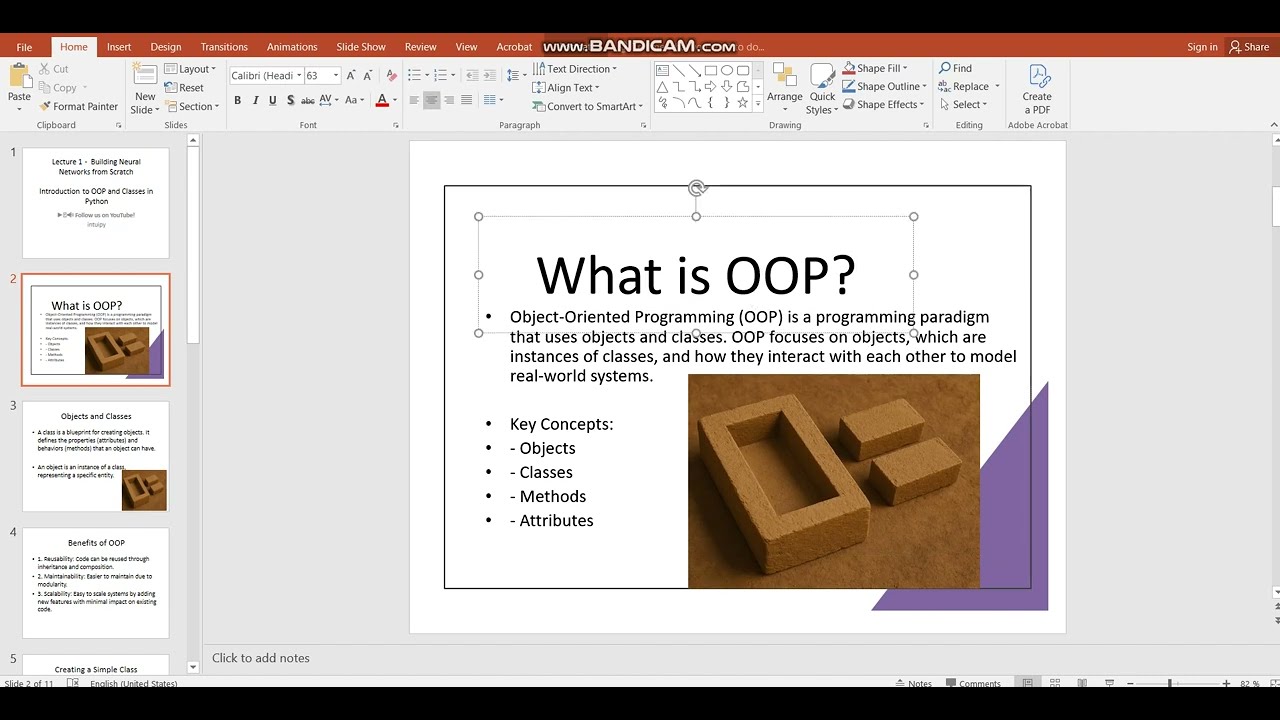Image resolution: width=1280 pixels, height=720 pixels.
Task: Open the Text Direction dropdown
Action: pos(575,69)
